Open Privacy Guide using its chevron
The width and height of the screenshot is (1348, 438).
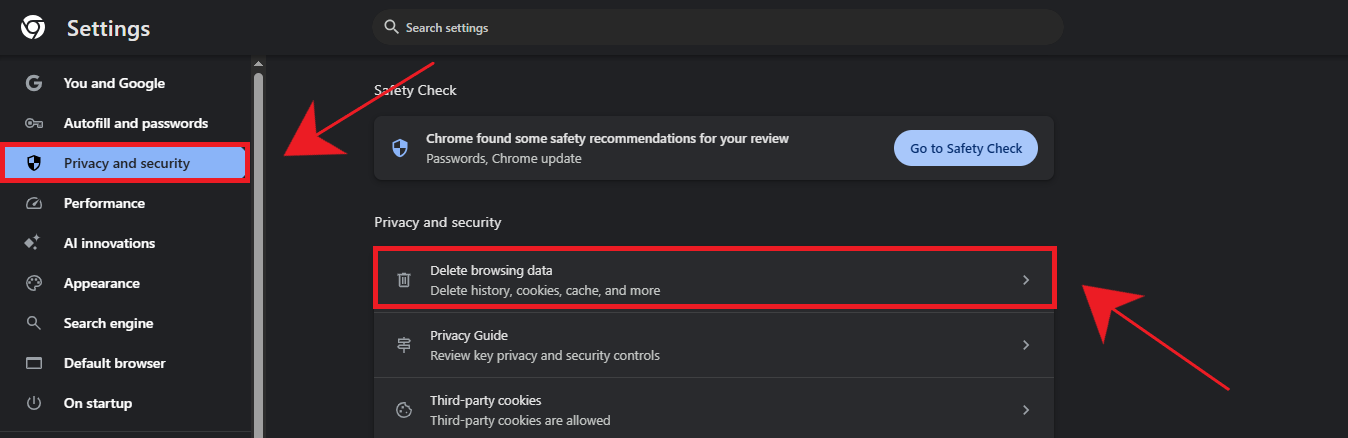click(1025, 345)
